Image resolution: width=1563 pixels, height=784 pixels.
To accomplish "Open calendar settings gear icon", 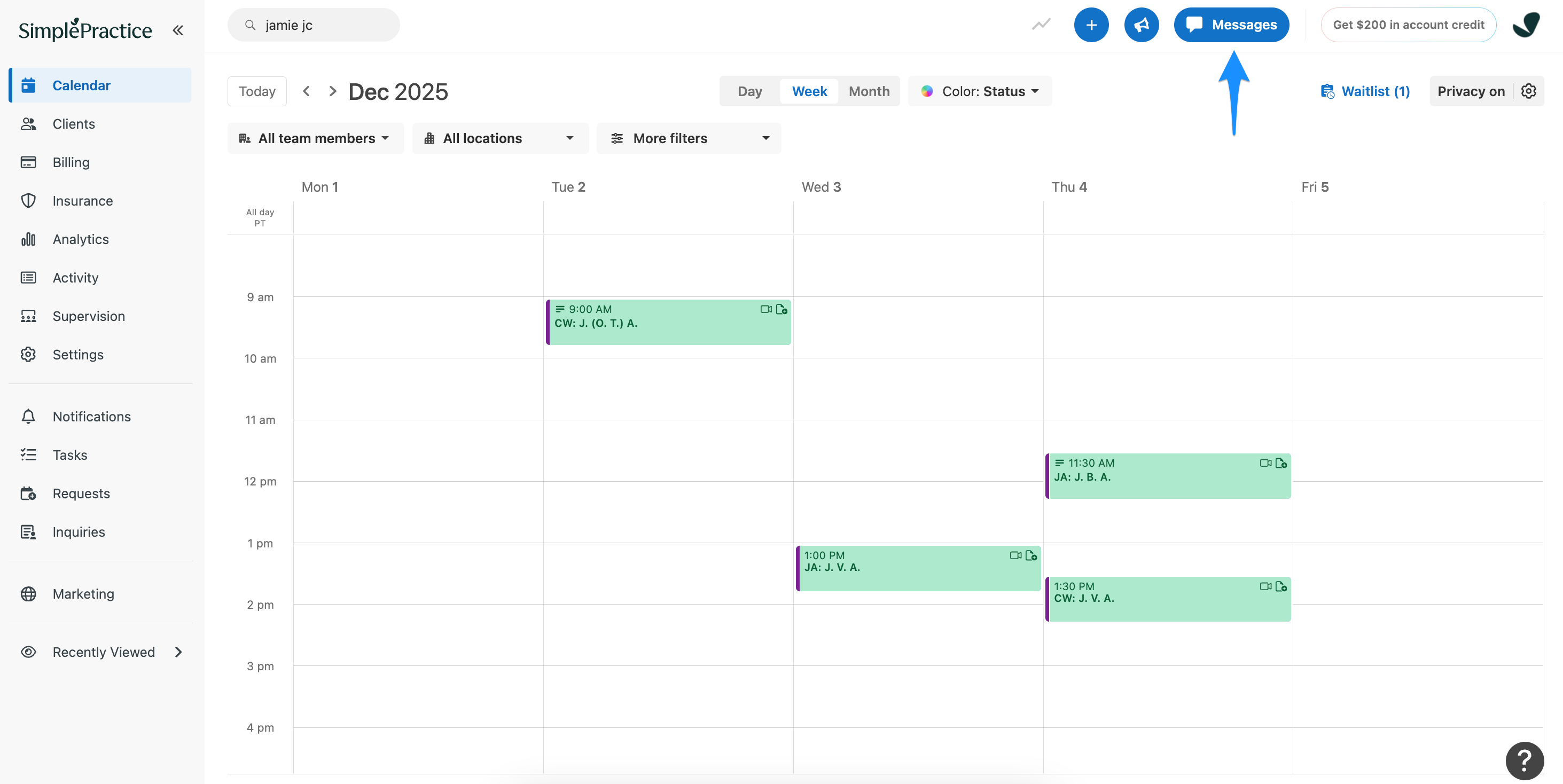I will (x=1528, y=91).
